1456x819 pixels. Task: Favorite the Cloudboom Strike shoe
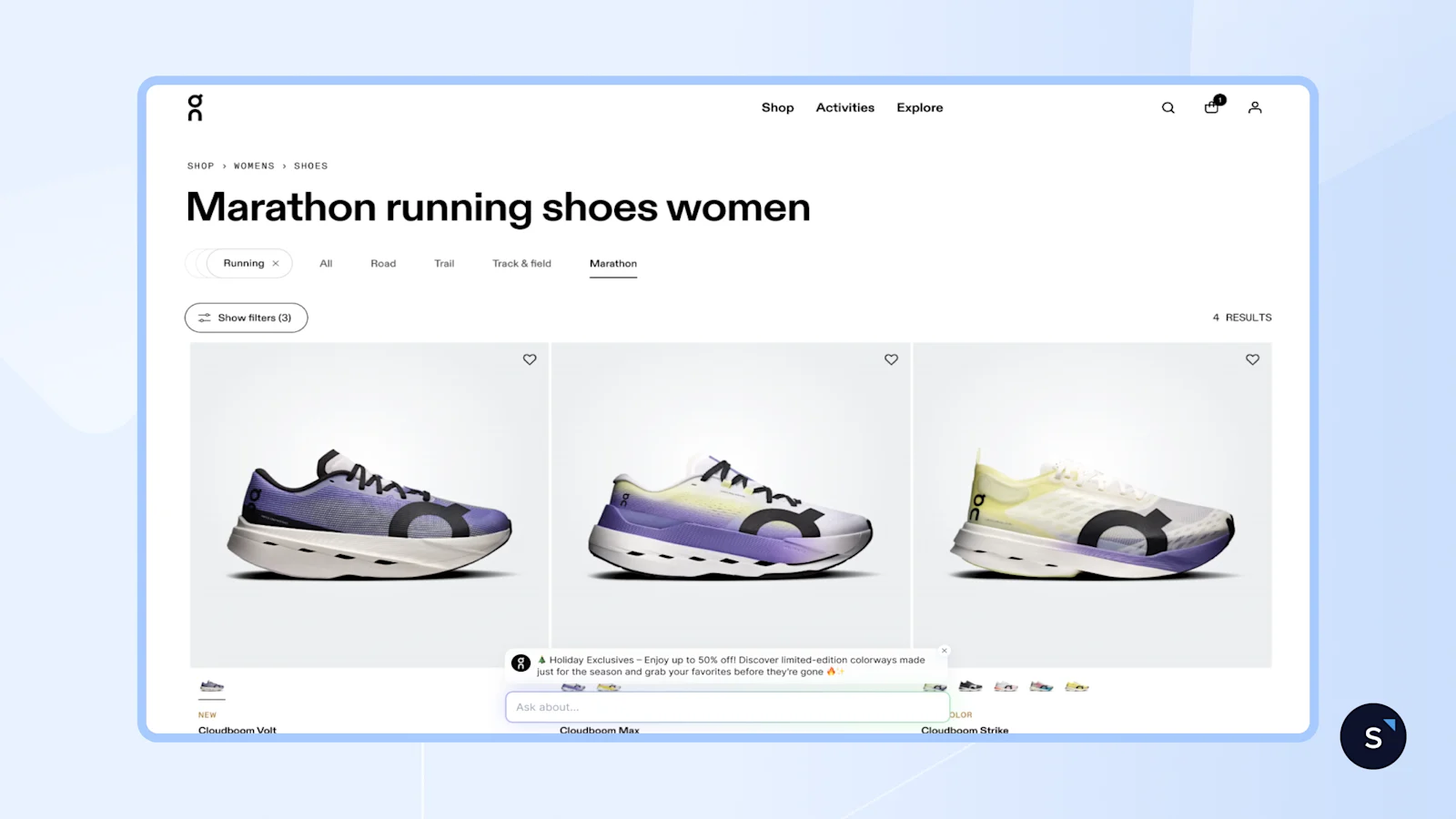[1252, 359]
